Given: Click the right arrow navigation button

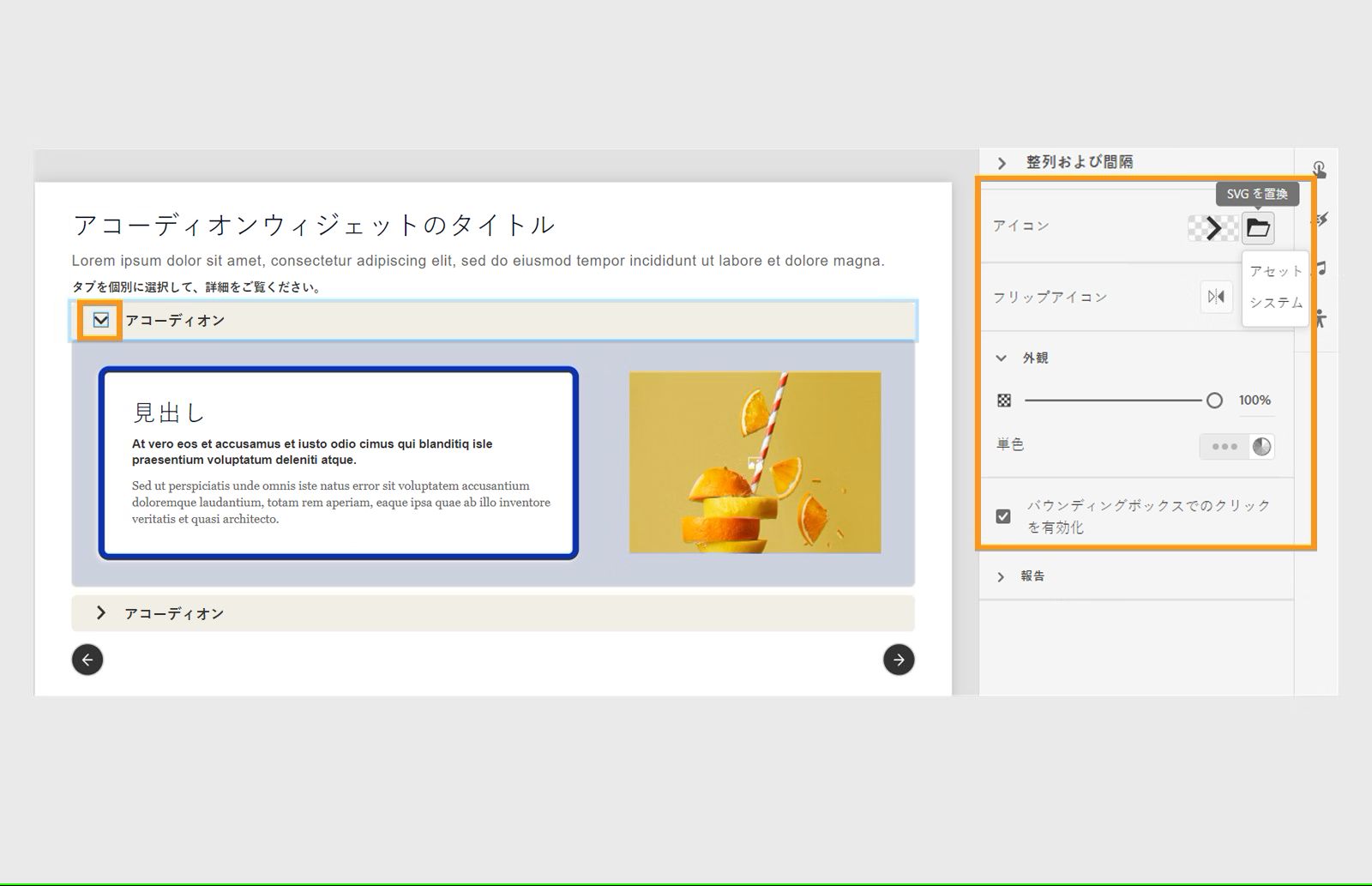Looking at the screenshot, I should coord(898,660).
